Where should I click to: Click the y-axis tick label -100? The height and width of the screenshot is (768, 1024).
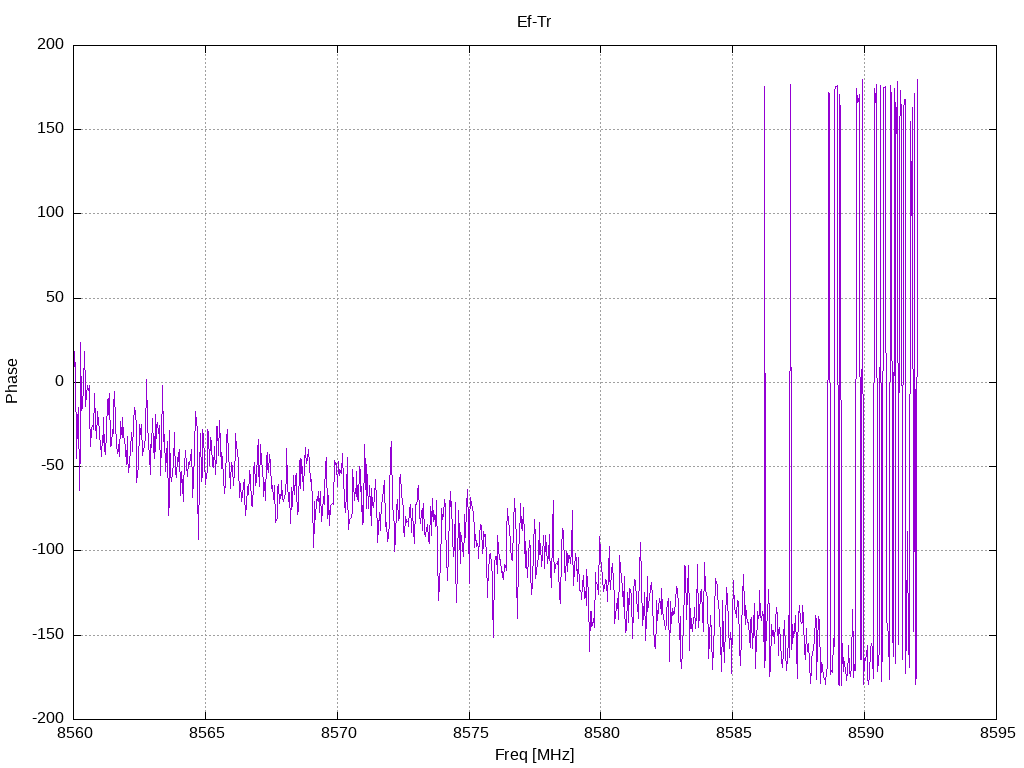48,550
